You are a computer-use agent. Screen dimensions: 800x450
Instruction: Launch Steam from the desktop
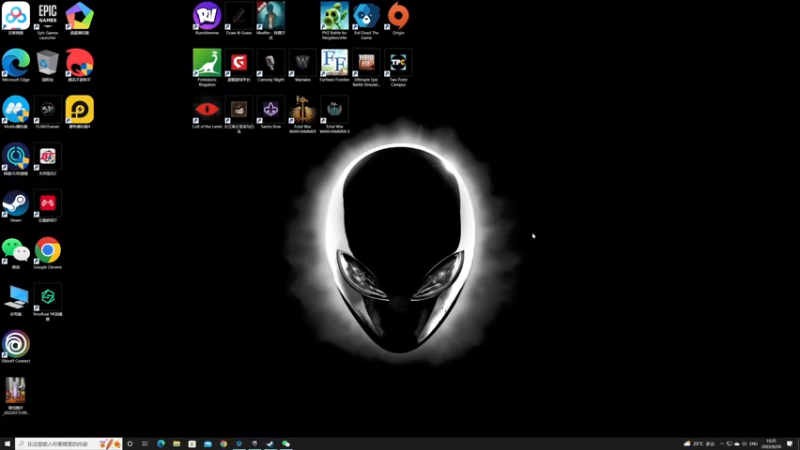pyautogui.click(x=16, y=205)
